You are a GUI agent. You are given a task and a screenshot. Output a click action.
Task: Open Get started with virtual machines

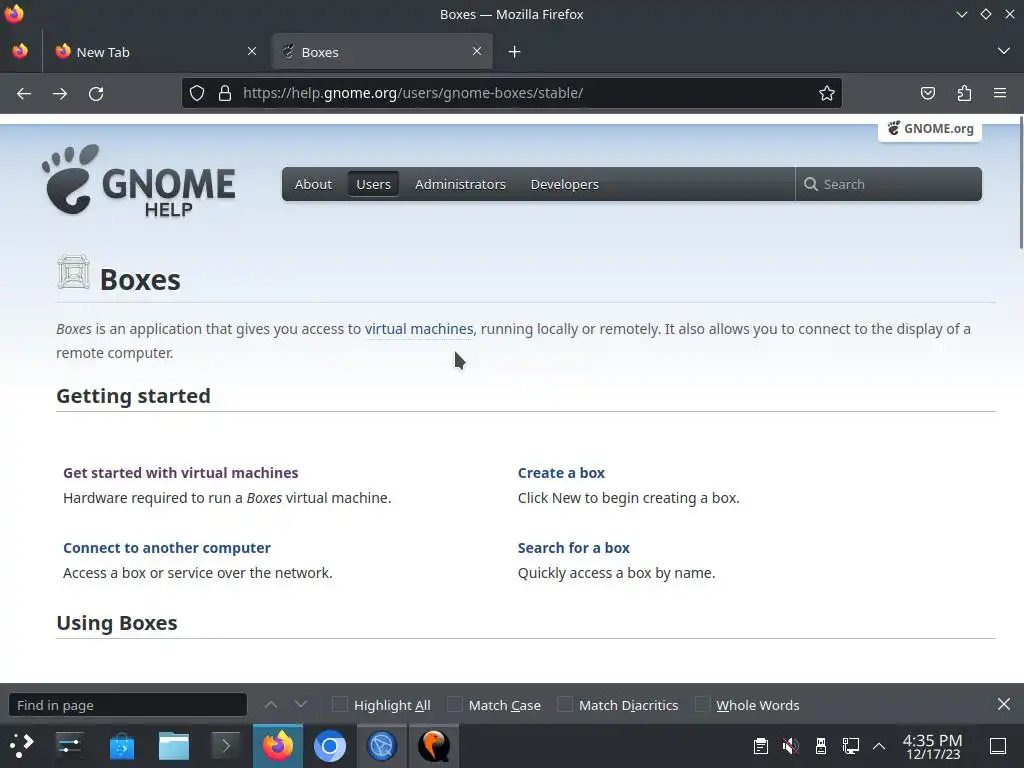181,473
